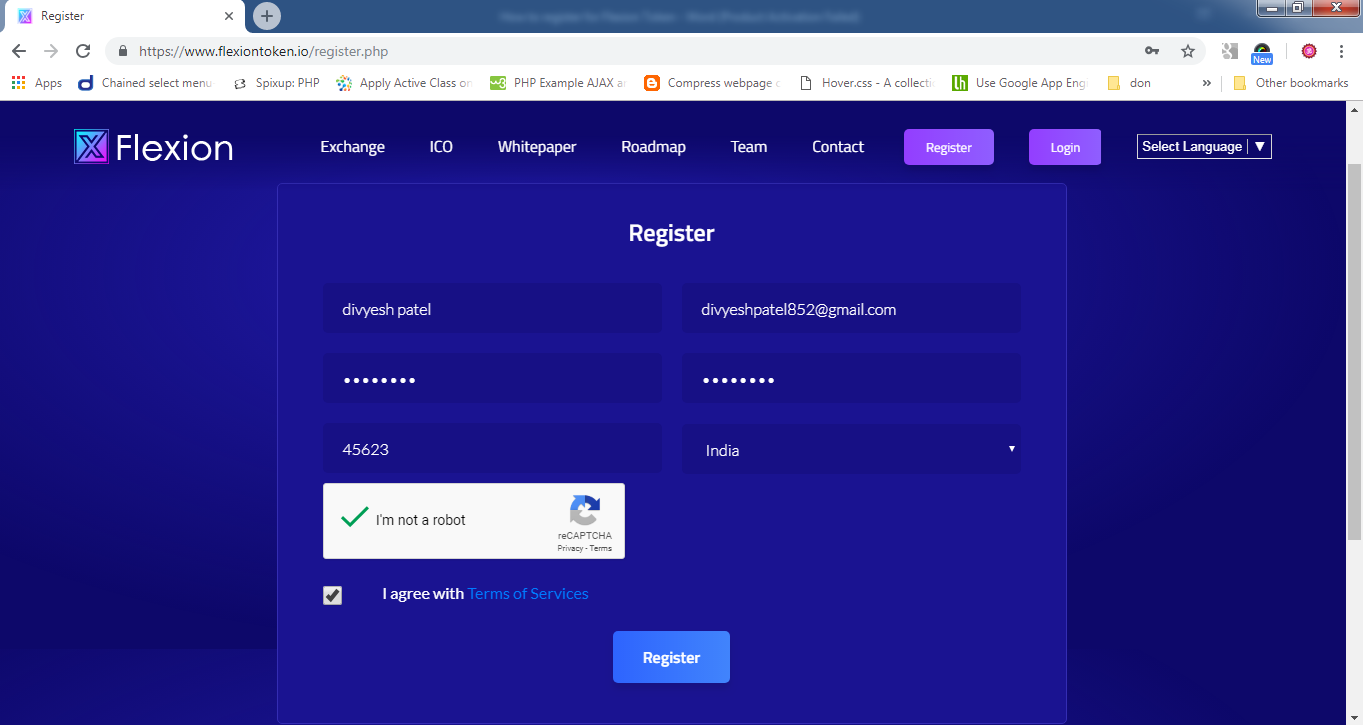Open the reCAPTCHA Privacy link
Viewport: 1363px width, 725px height.
tap(570, 548)
